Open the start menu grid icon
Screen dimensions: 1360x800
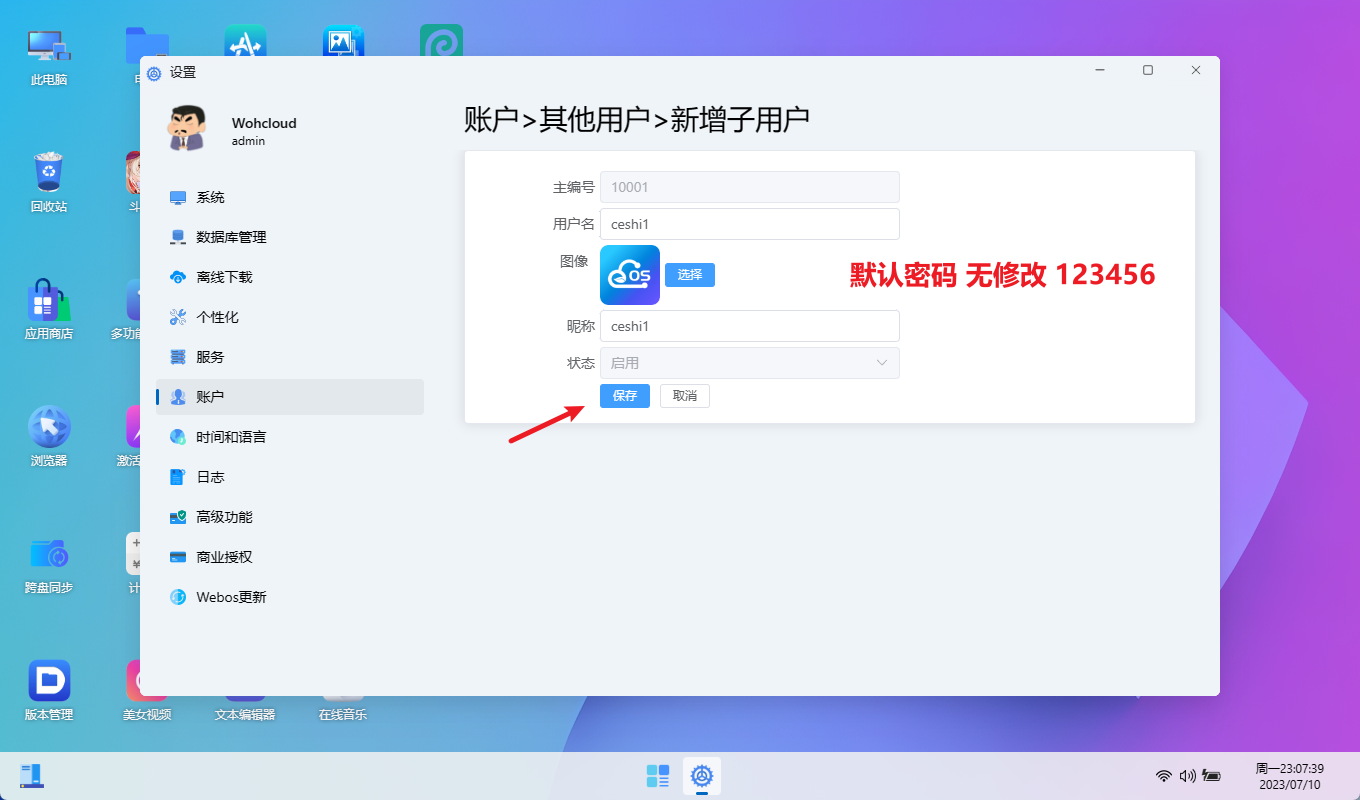pyautogui.click(x=658, y=775)
